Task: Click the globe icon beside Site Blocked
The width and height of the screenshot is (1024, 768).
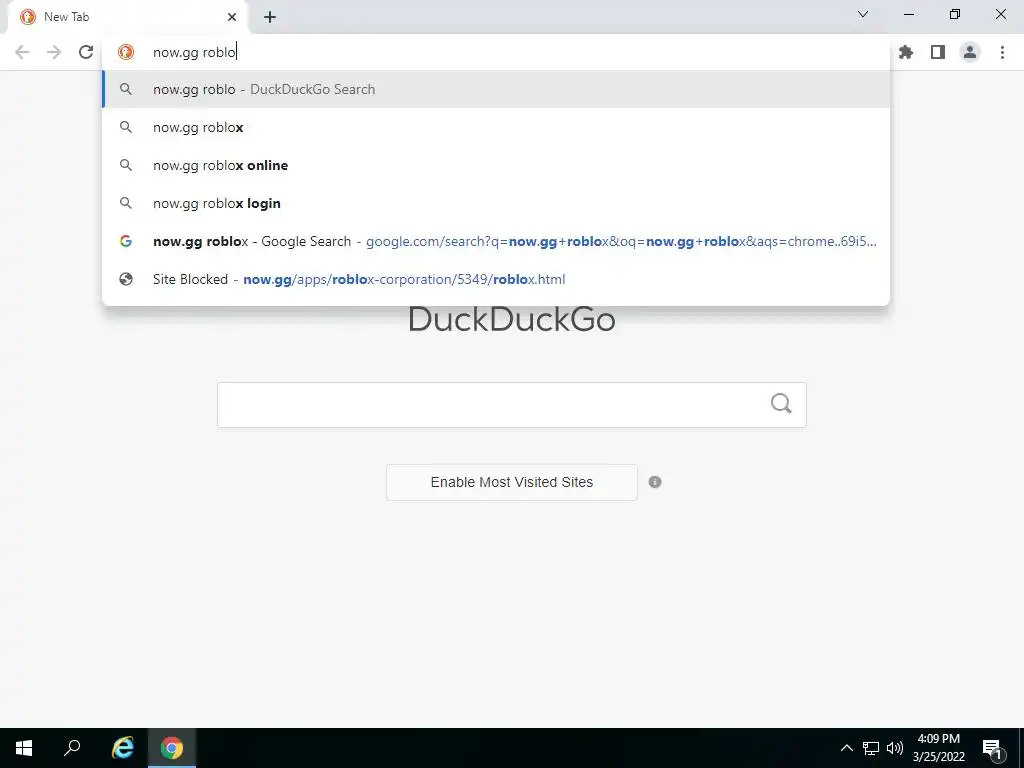Action: (126, 279)
